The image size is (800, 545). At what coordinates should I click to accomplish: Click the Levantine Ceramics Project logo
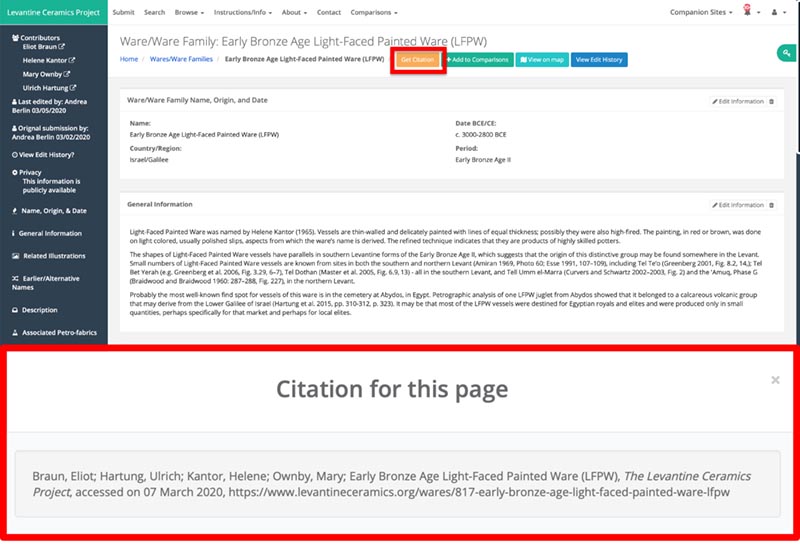[x=54, y=12]
